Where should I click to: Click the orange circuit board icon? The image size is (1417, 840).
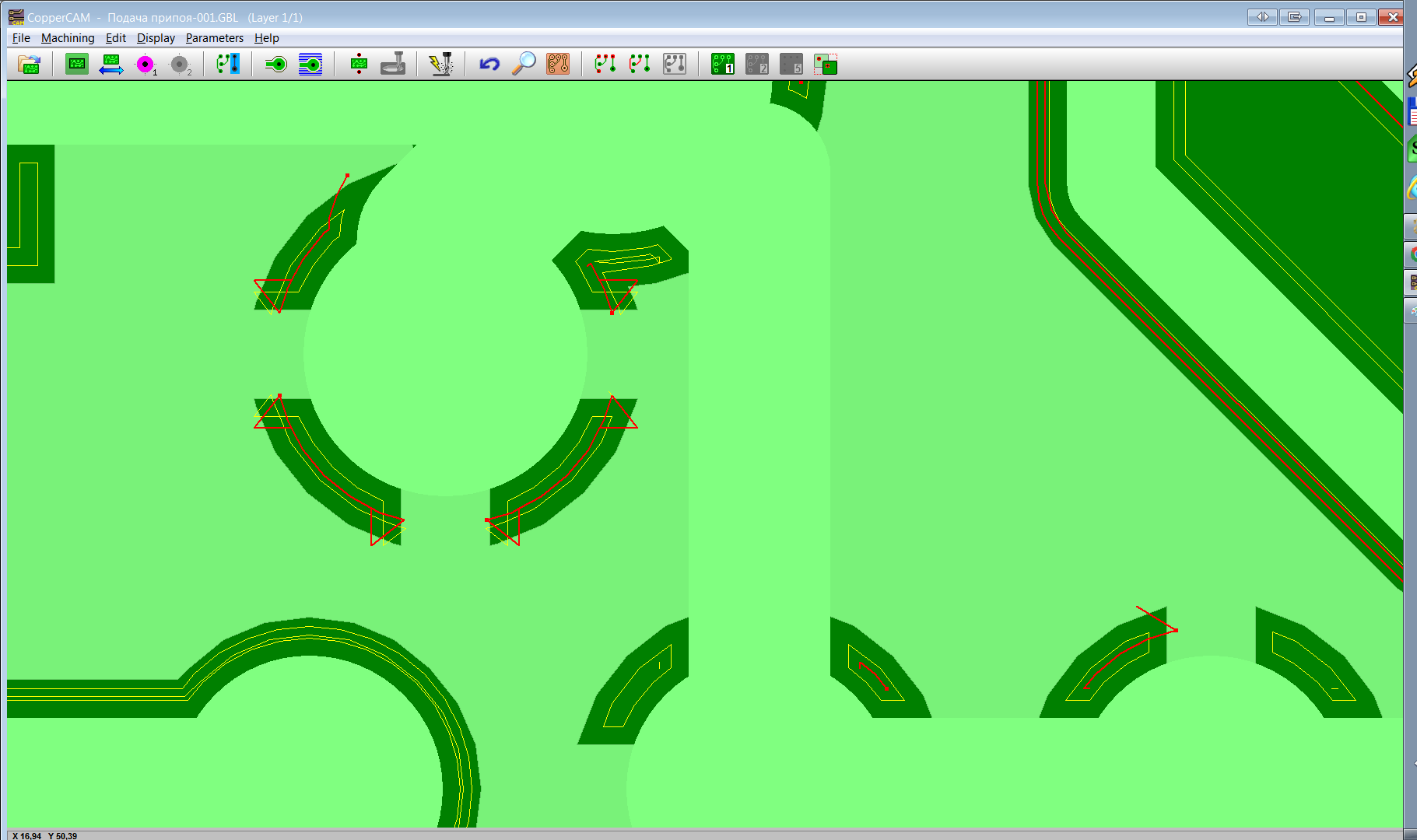pyautogui.click(x=558, y=64)
